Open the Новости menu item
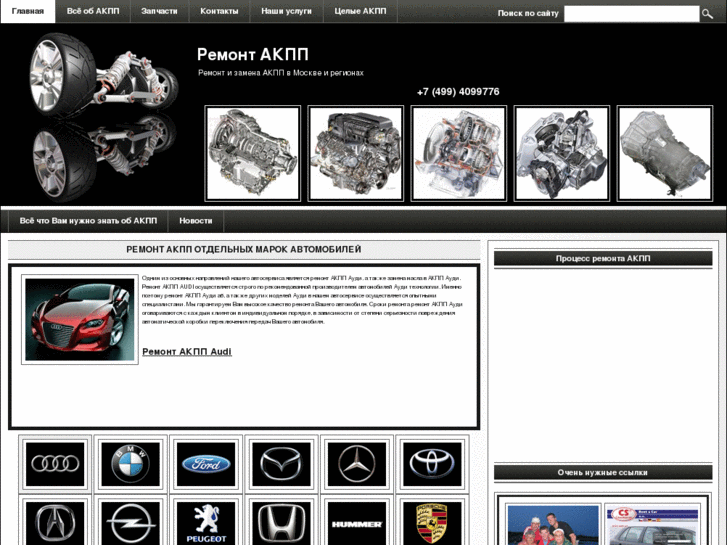The height and width of the screenshot is (545, 727). tap(196, 221)
